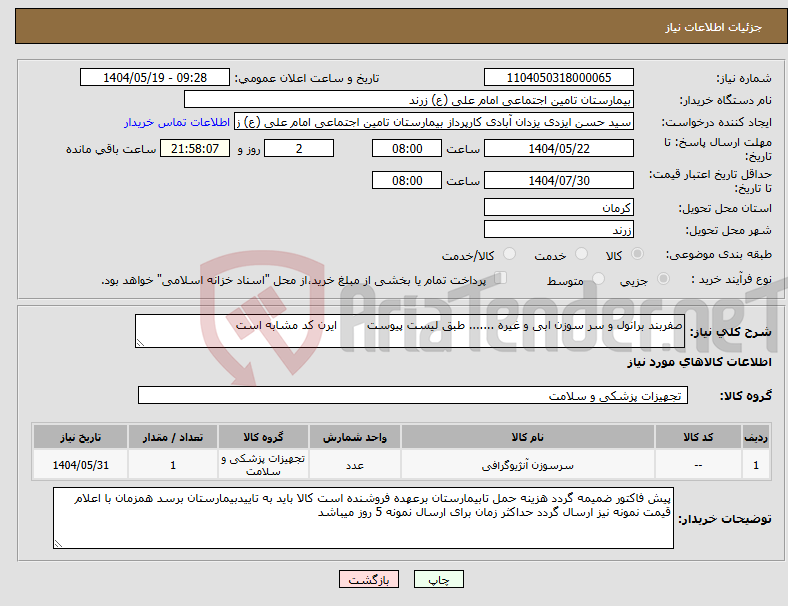Click the توضیحات خریدار notes textarea

click(x=363, y=518)
